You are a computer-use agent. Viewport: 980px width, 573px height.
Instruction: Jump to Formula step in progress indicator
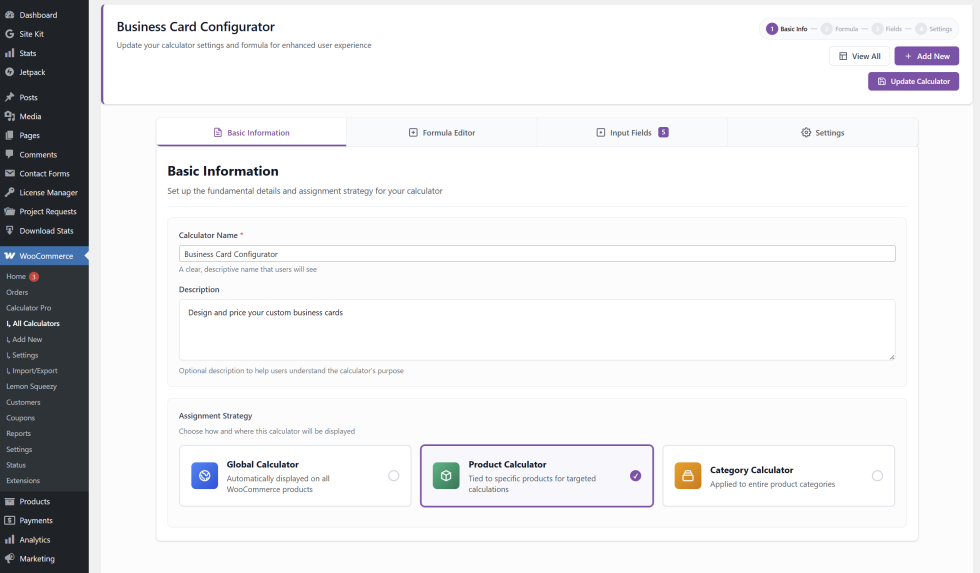click(x=840, y=29)
